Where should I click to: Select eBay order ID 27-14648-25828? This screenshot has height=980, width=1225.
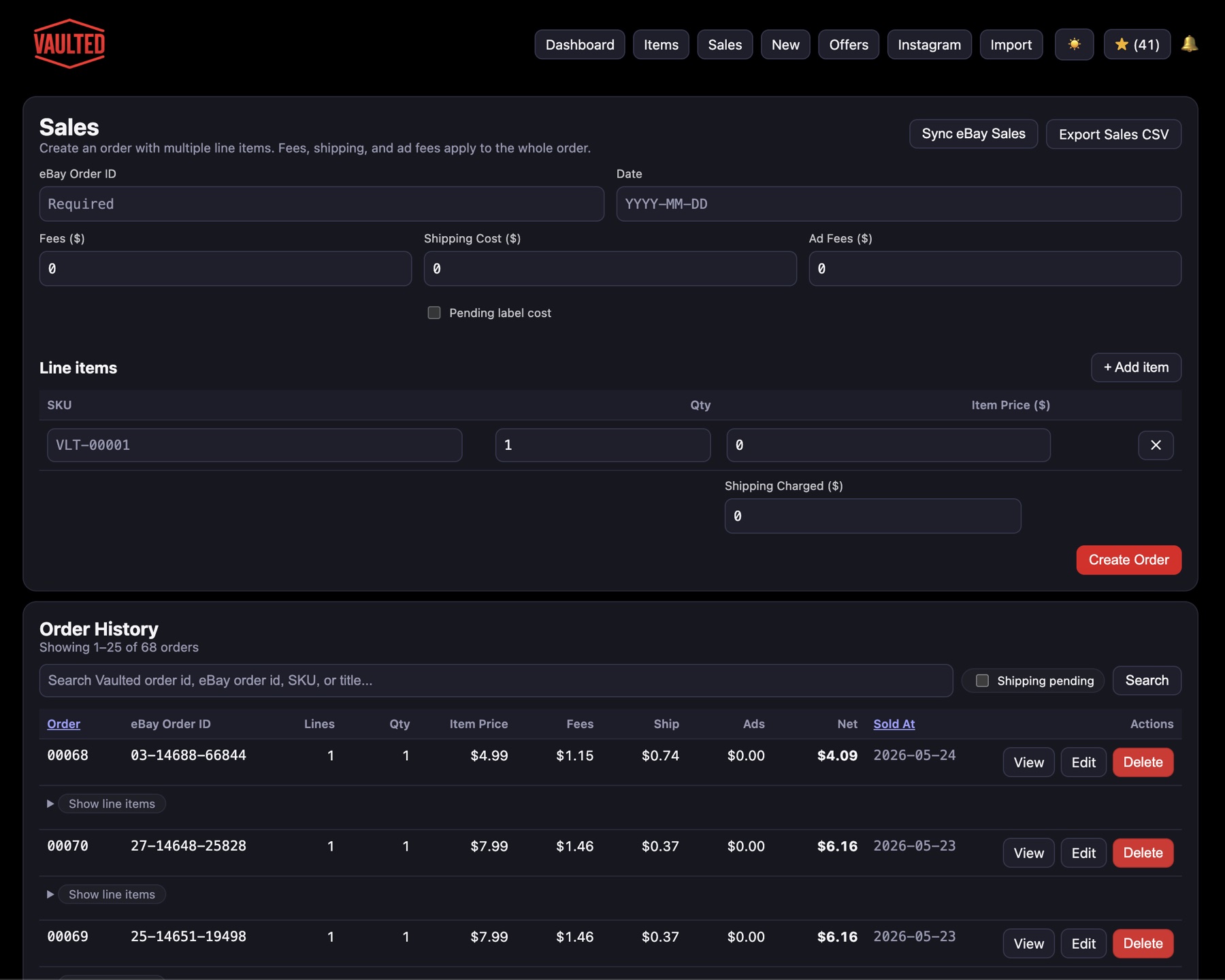coord(189,845)
